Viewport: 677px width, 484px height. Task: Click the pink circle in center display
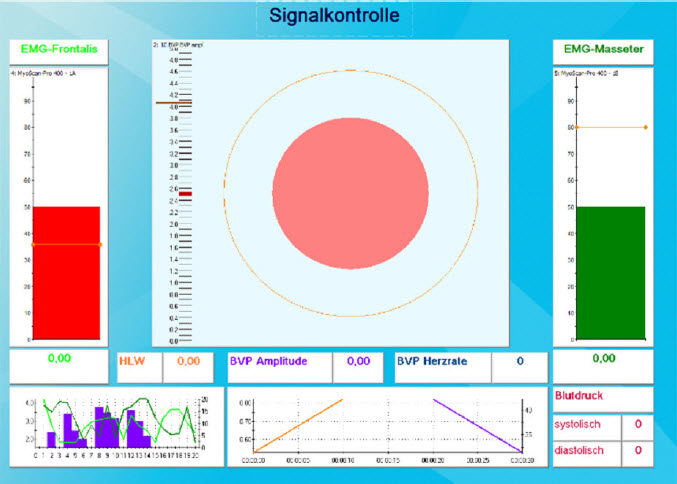coord(350,193)
